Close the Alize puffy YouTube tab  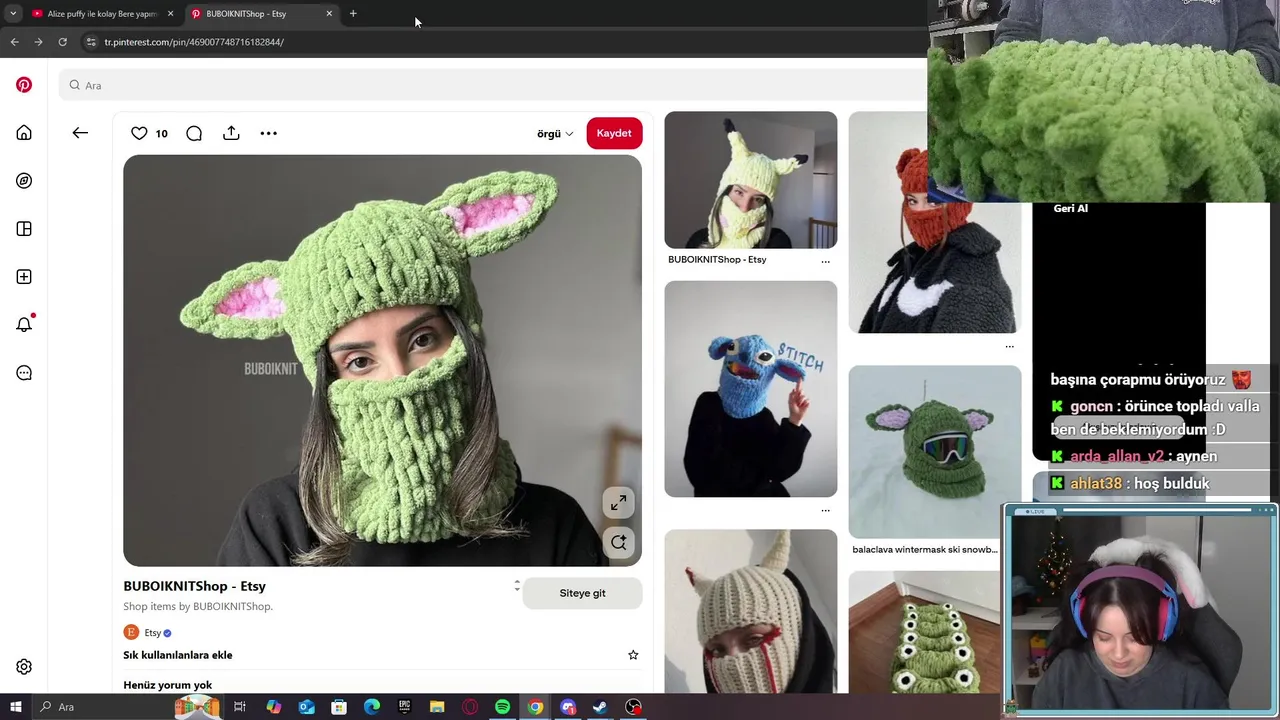[x=170, y=14]
